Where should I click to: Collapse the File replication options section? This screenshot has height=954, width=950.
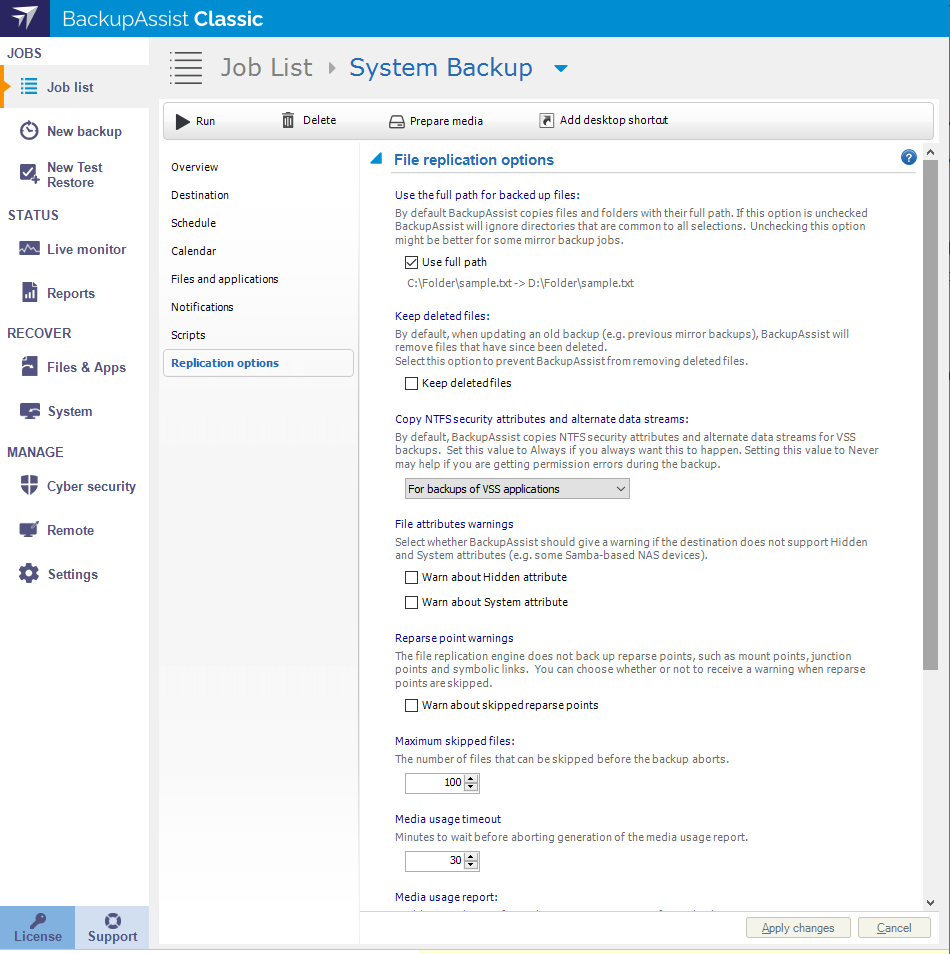point(377,159)
